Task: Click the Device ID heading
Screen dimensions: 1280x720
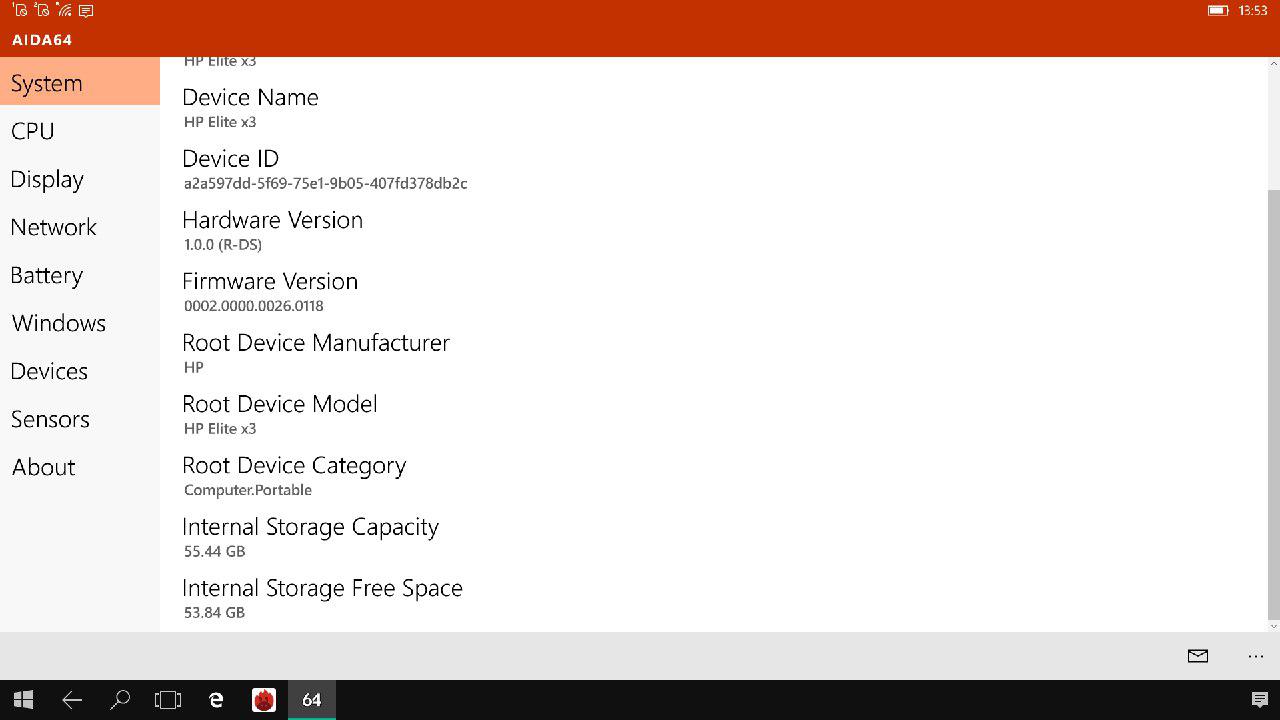Action: (230, 159)
